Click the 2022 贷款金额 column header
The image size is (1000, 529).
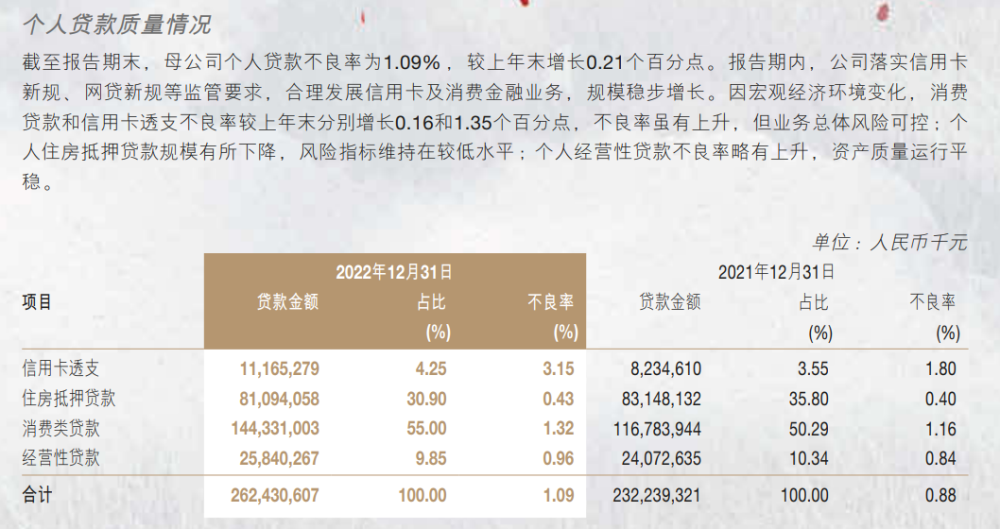coord(288,302)
